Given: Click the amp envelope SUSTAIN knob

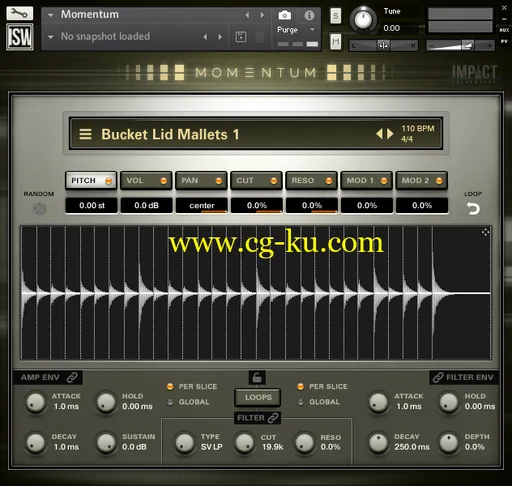Looking at the screenshot, I should click(106, 443).
